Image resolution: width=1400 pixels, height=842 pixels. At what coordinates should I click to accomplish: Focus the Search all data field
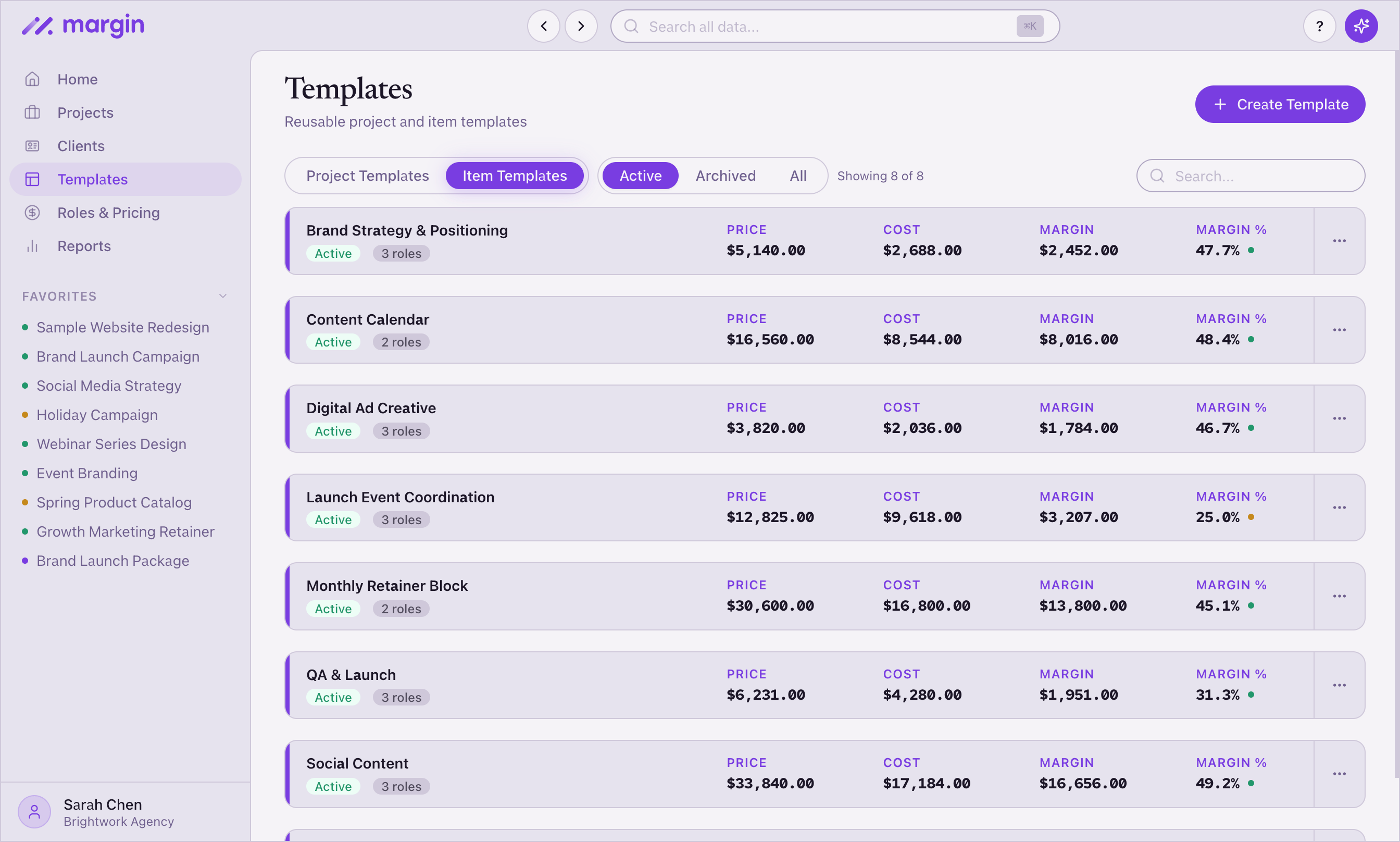[x=835, y=26]
